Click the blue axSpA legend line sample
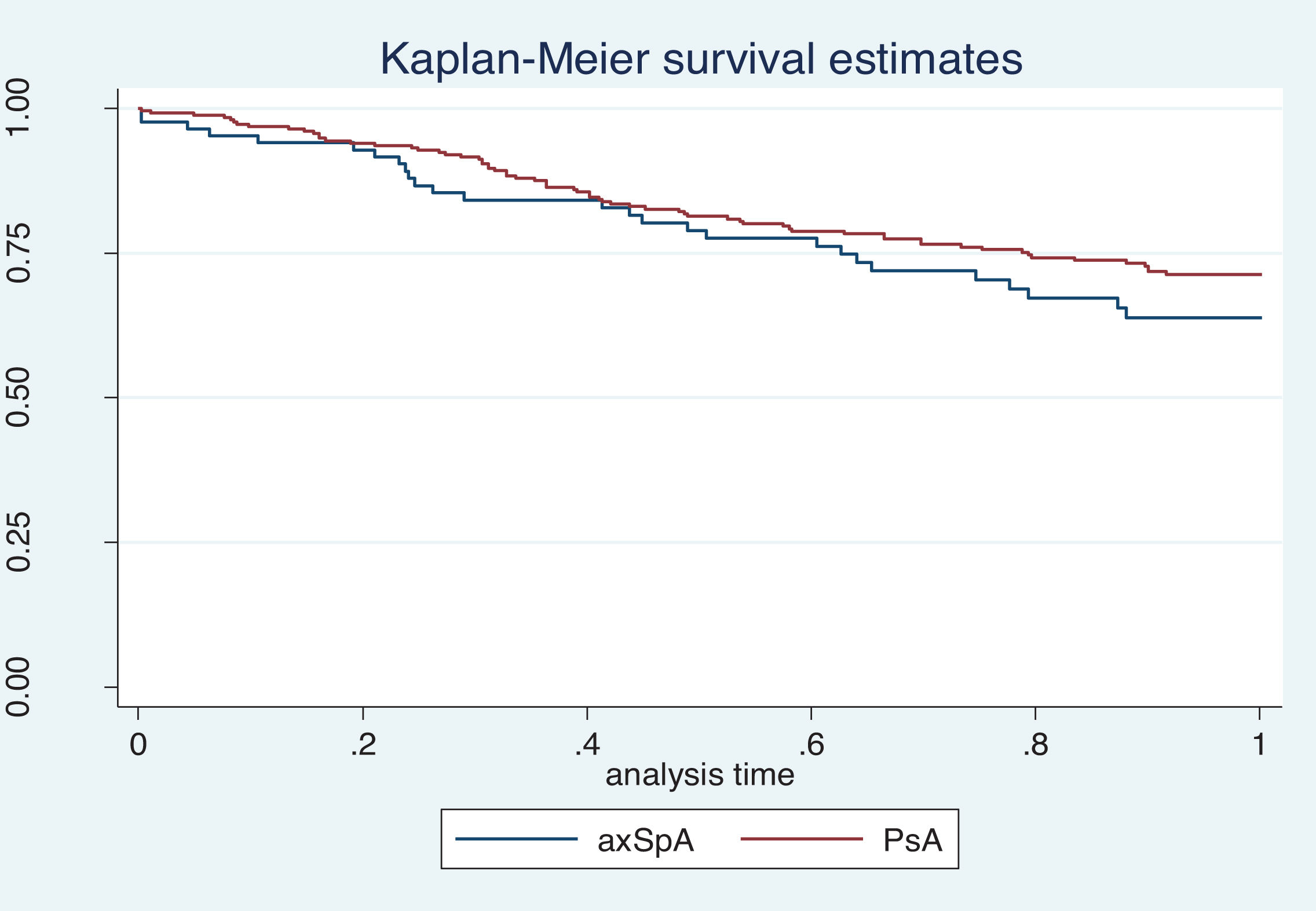1316x911 pixels. click(x=516, y=839)
